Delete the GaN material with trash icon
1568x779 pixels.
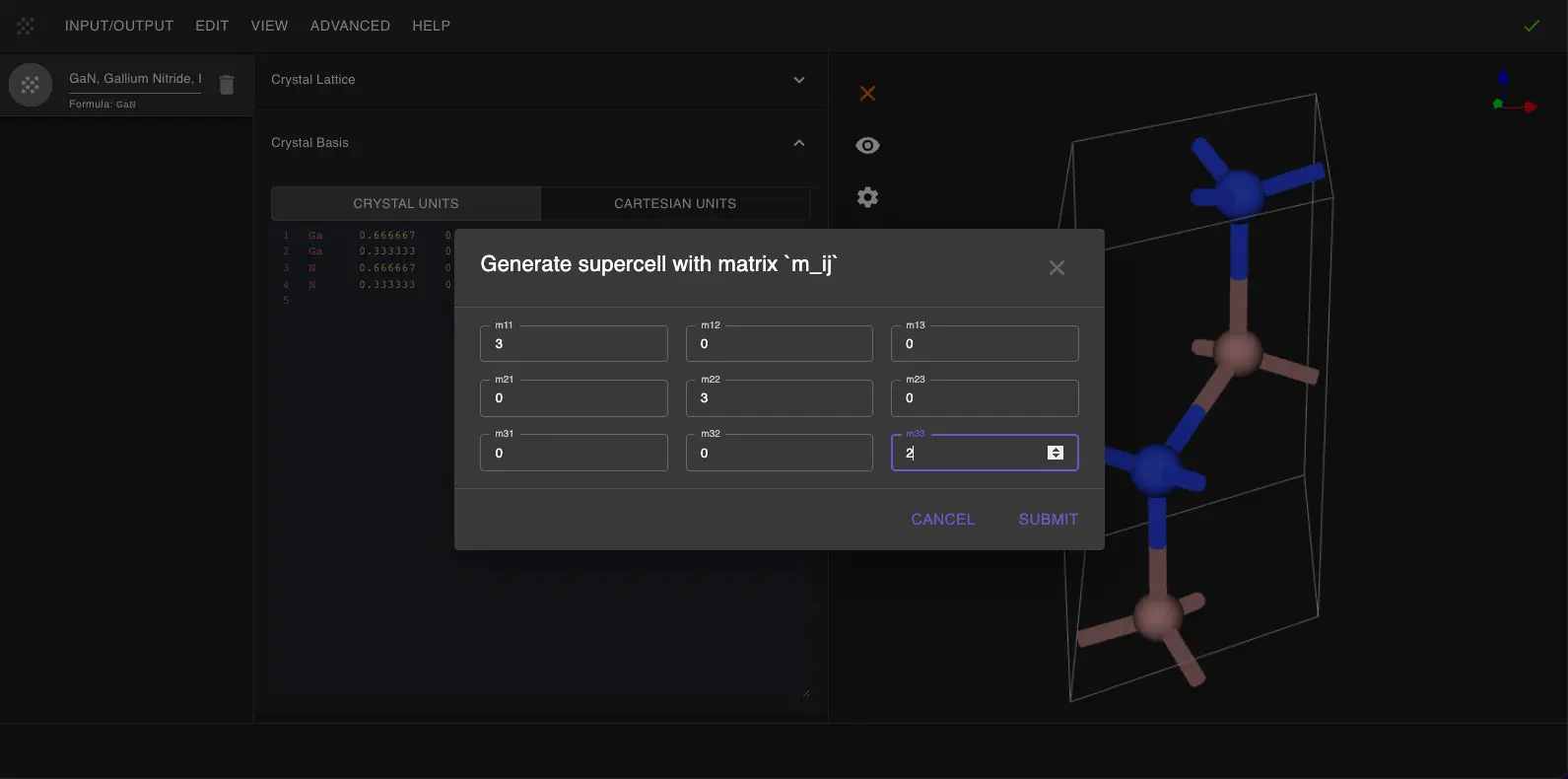pyautogui.click(x=227, y=86)
